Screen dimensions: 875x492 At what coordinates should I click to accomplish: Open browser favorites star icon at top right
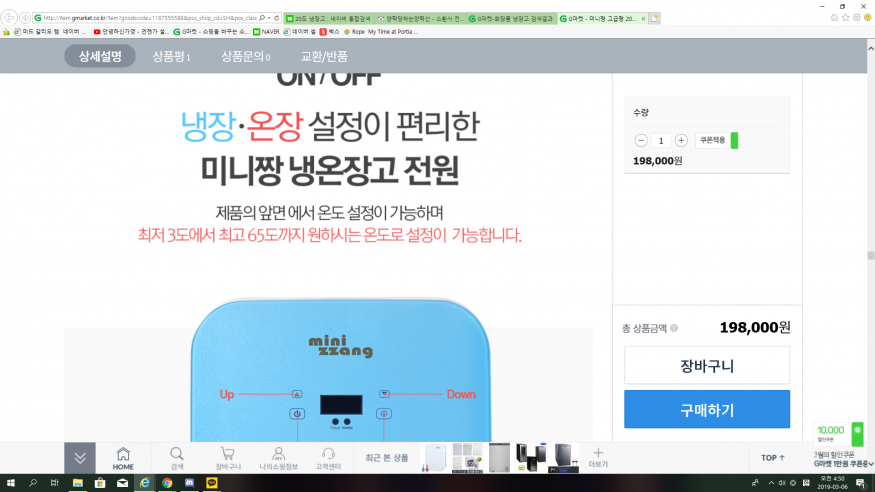845,18
